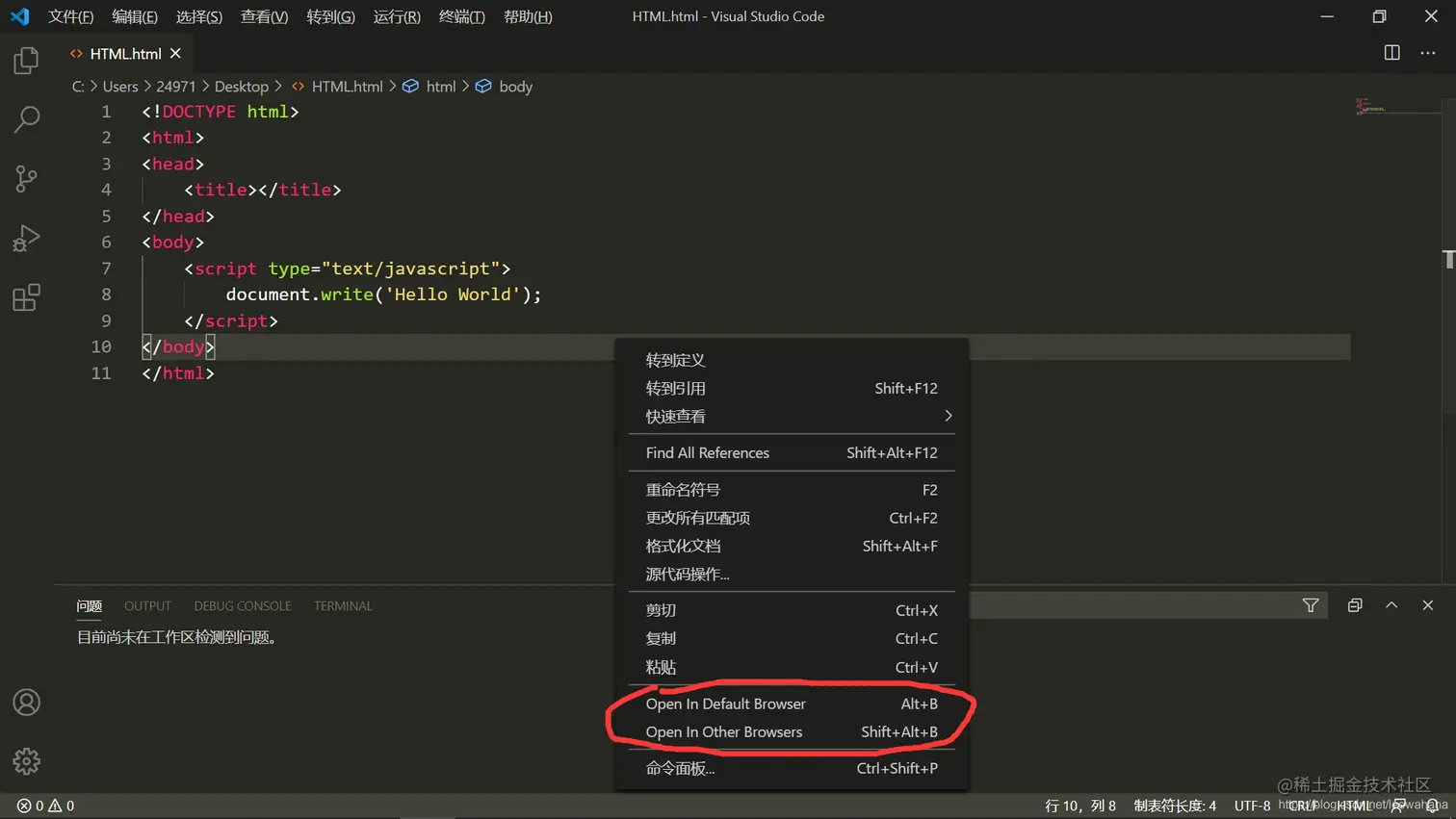Filter problems using the funnel icon
The image size is (1456, 819).
pyautogui.click(x=1311, y=605)
